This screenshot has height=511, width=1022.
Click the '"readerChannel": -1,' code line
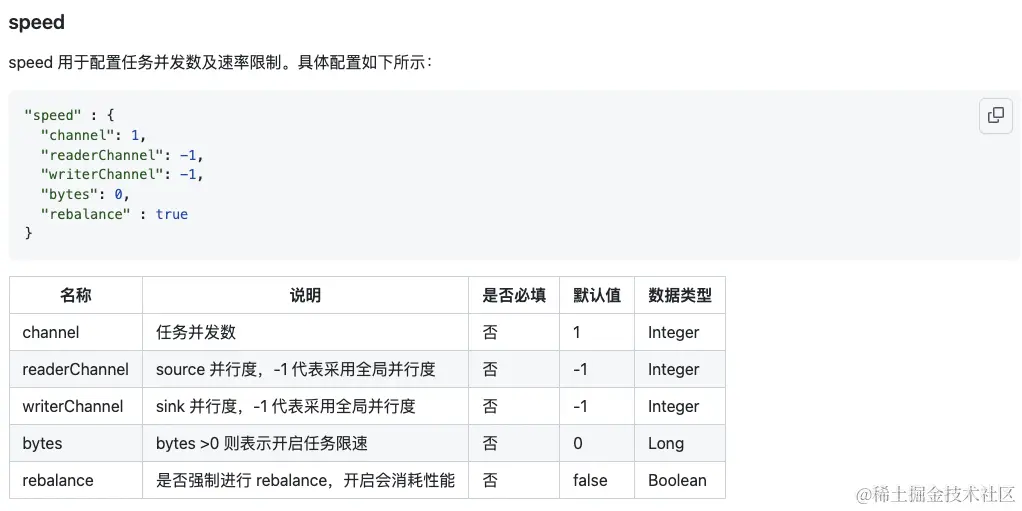[x=122, y=155]
